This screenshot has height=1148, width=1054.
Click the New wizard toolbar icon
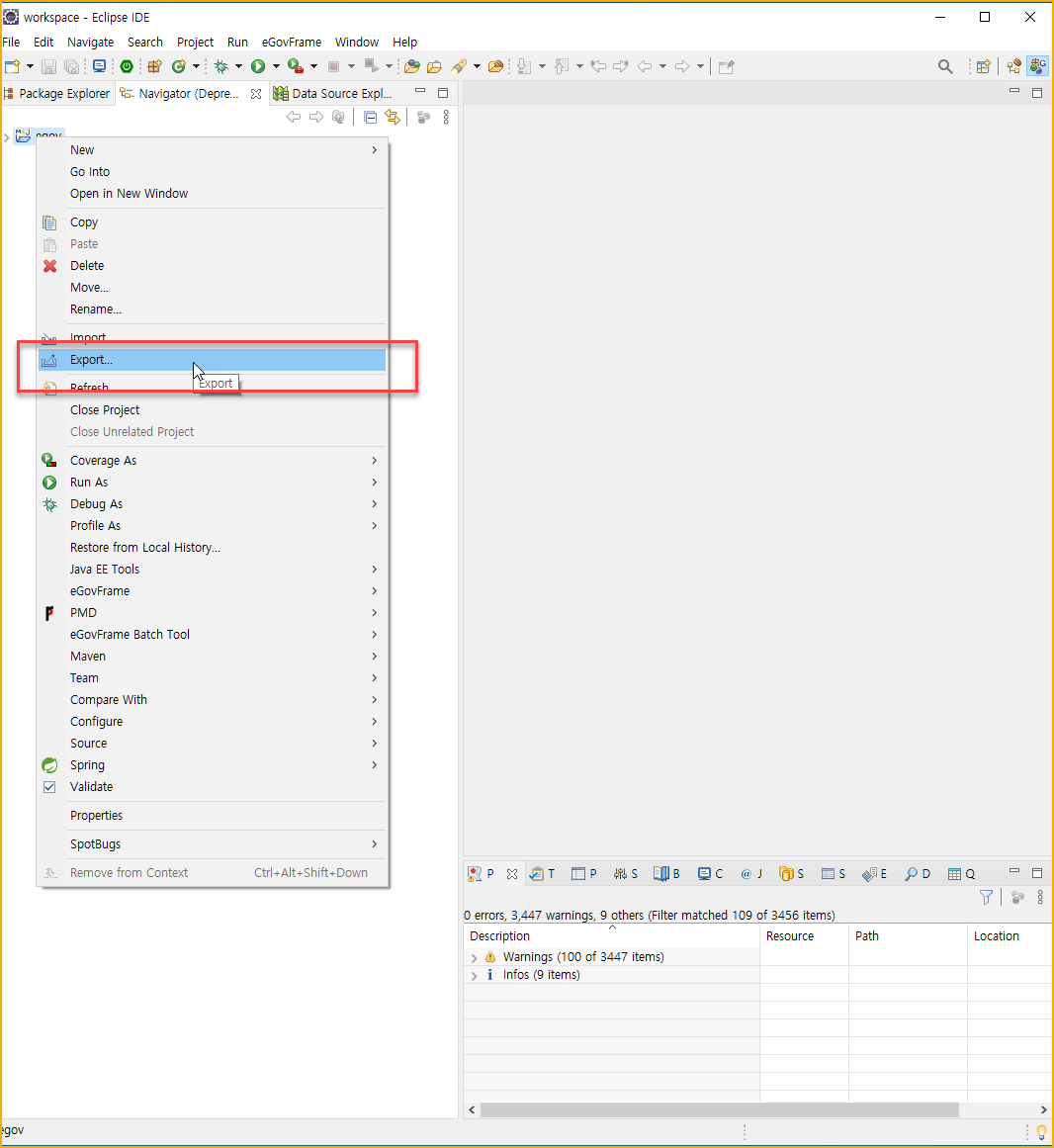tap(13, 66)
